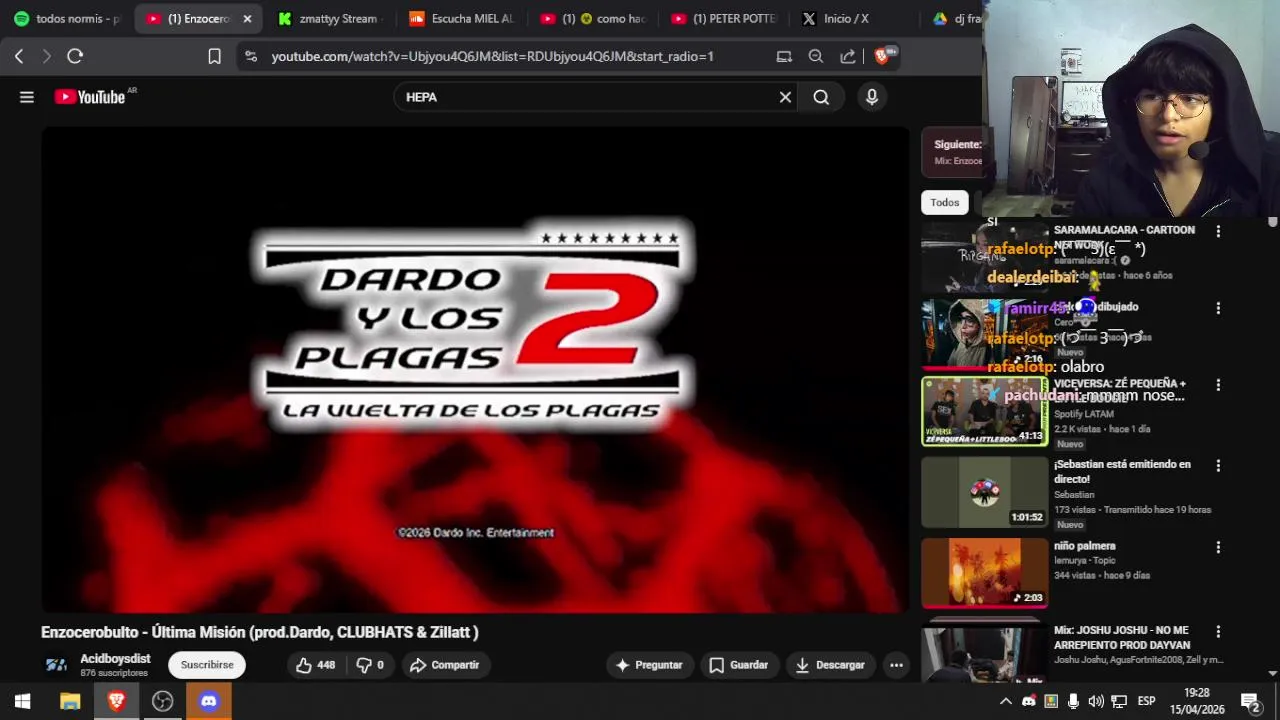Click the ESP language indicator in taskbar
Image resolution: width=1280 pixels, height=720 pixels.
(1146, 701)
